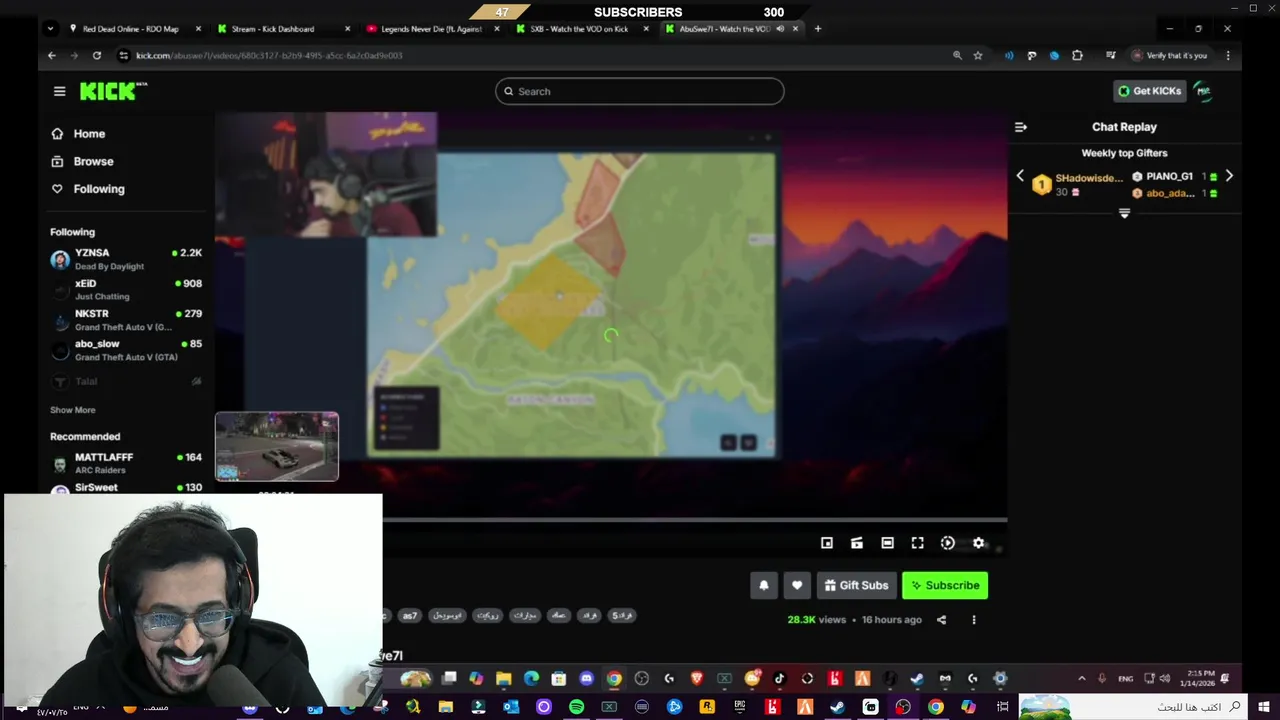Expand Show More under Following
This screenshot has width=1280, height=720.
pos(73,410)
